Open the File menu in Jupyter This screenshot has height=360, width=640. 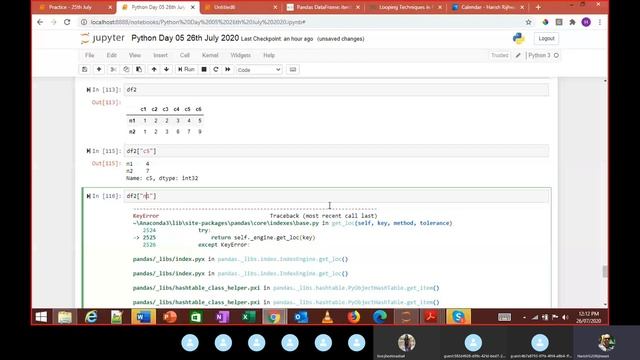(89, 55)
